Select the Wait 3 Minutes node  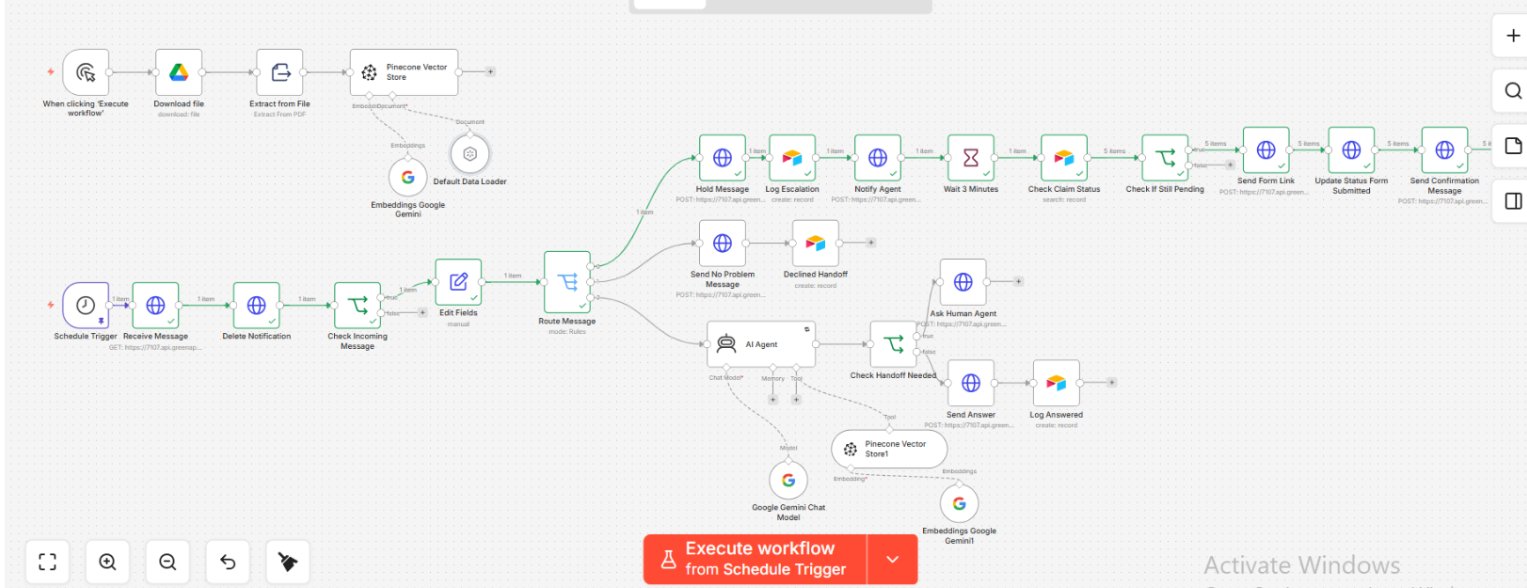(x=970, y=157)
